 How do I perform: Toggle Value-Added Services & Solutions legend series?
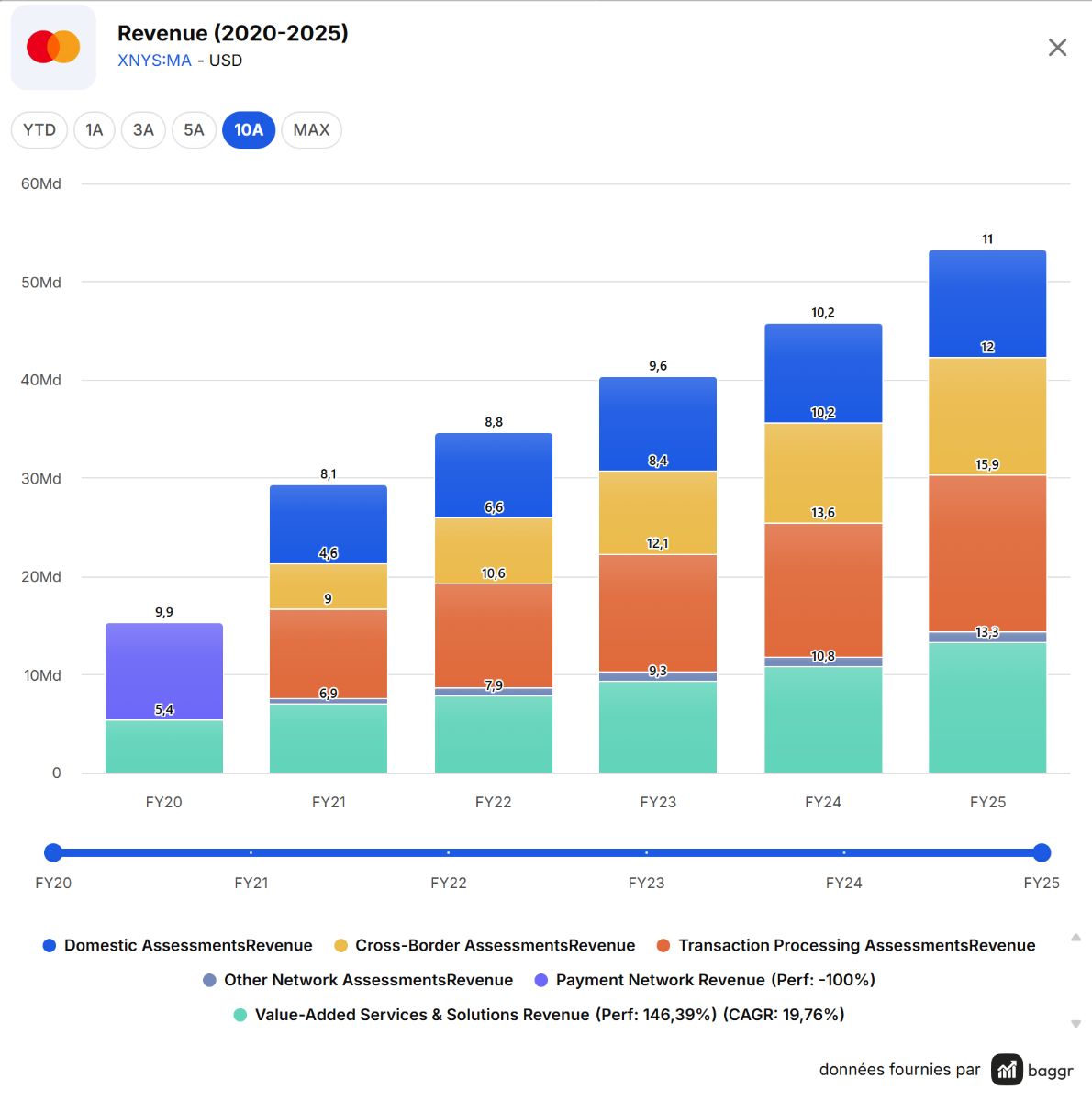(x=540, y=1015)
